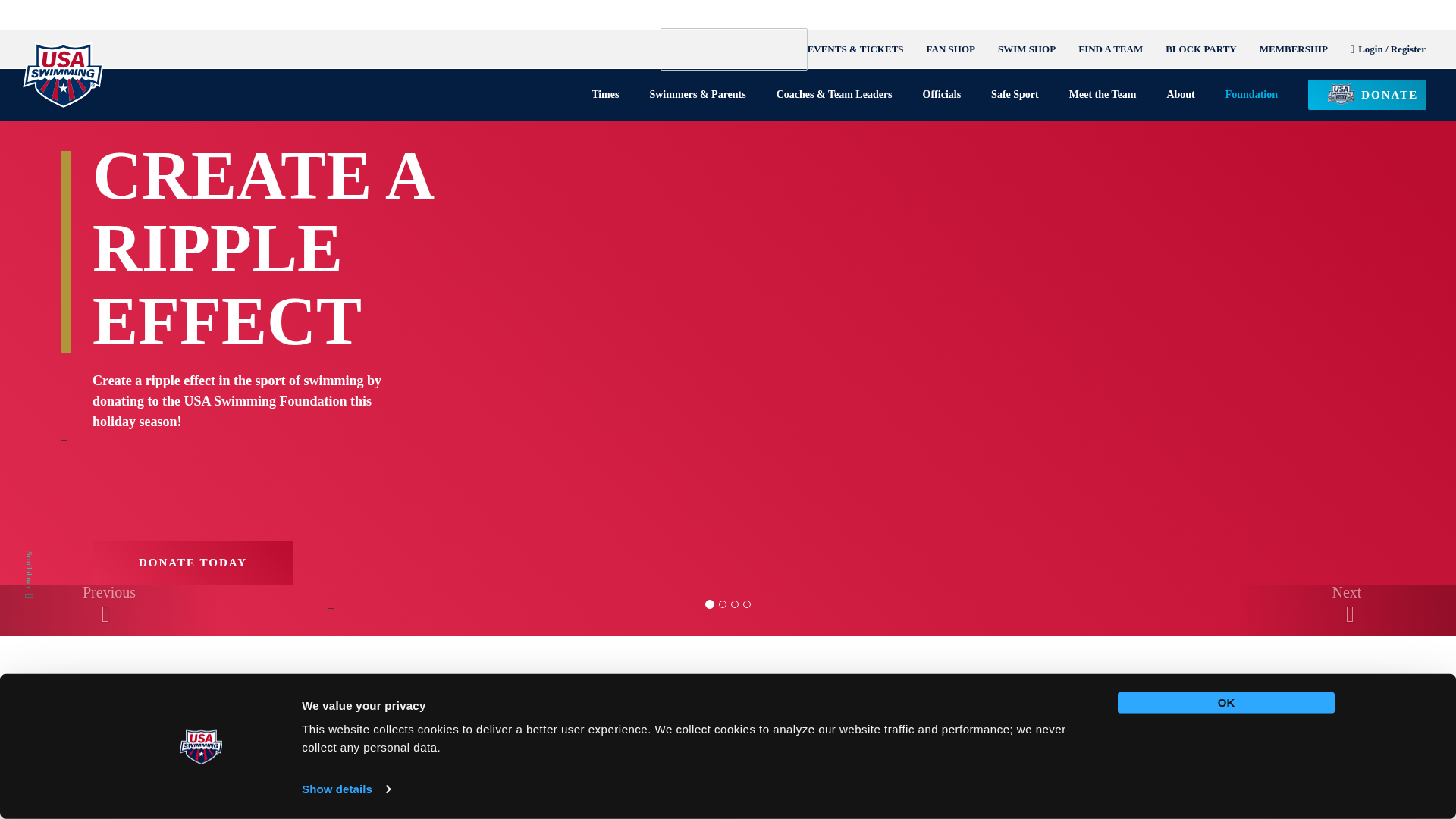This screenshot has height=819, width=1456.
Task: Click the cookie policy description text
Action: click(x=684, y=739)
